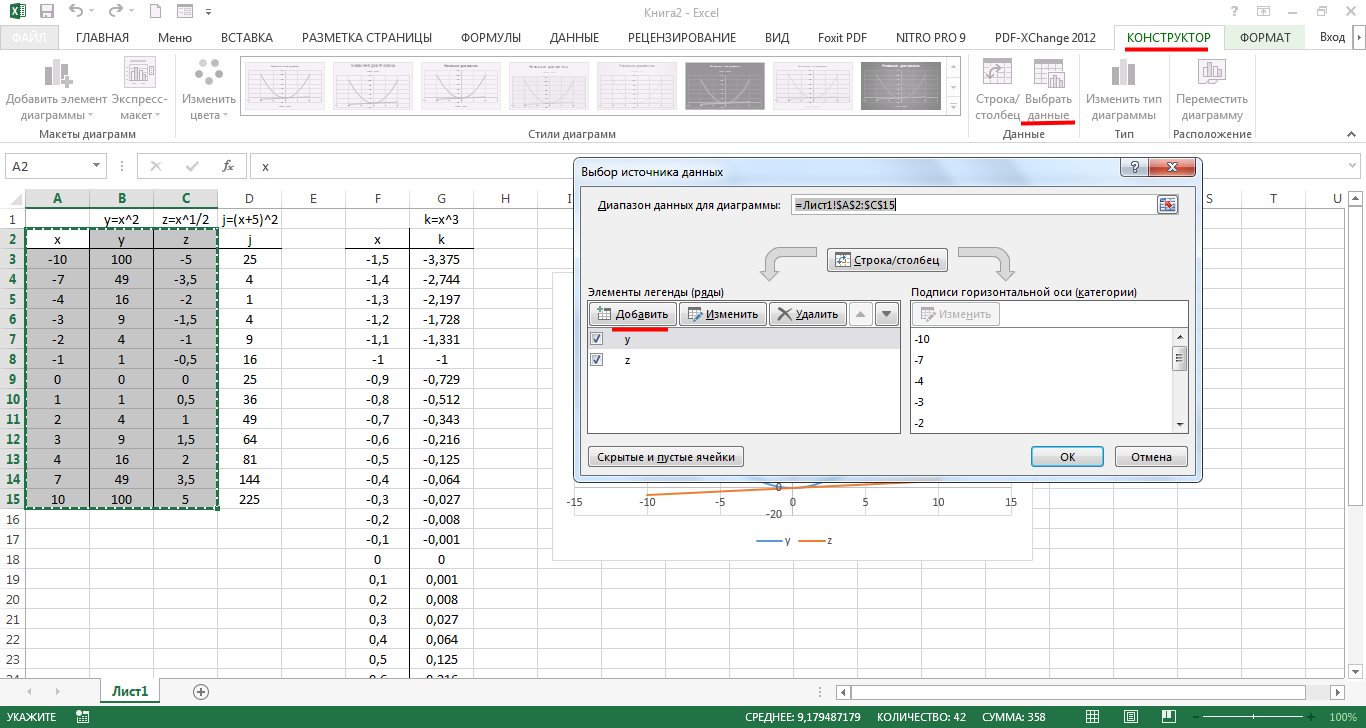Open the ФОРМУЛЫ ribbon tab
Viewport: 1366px width, 728px height.
click(x=490, y=38)
